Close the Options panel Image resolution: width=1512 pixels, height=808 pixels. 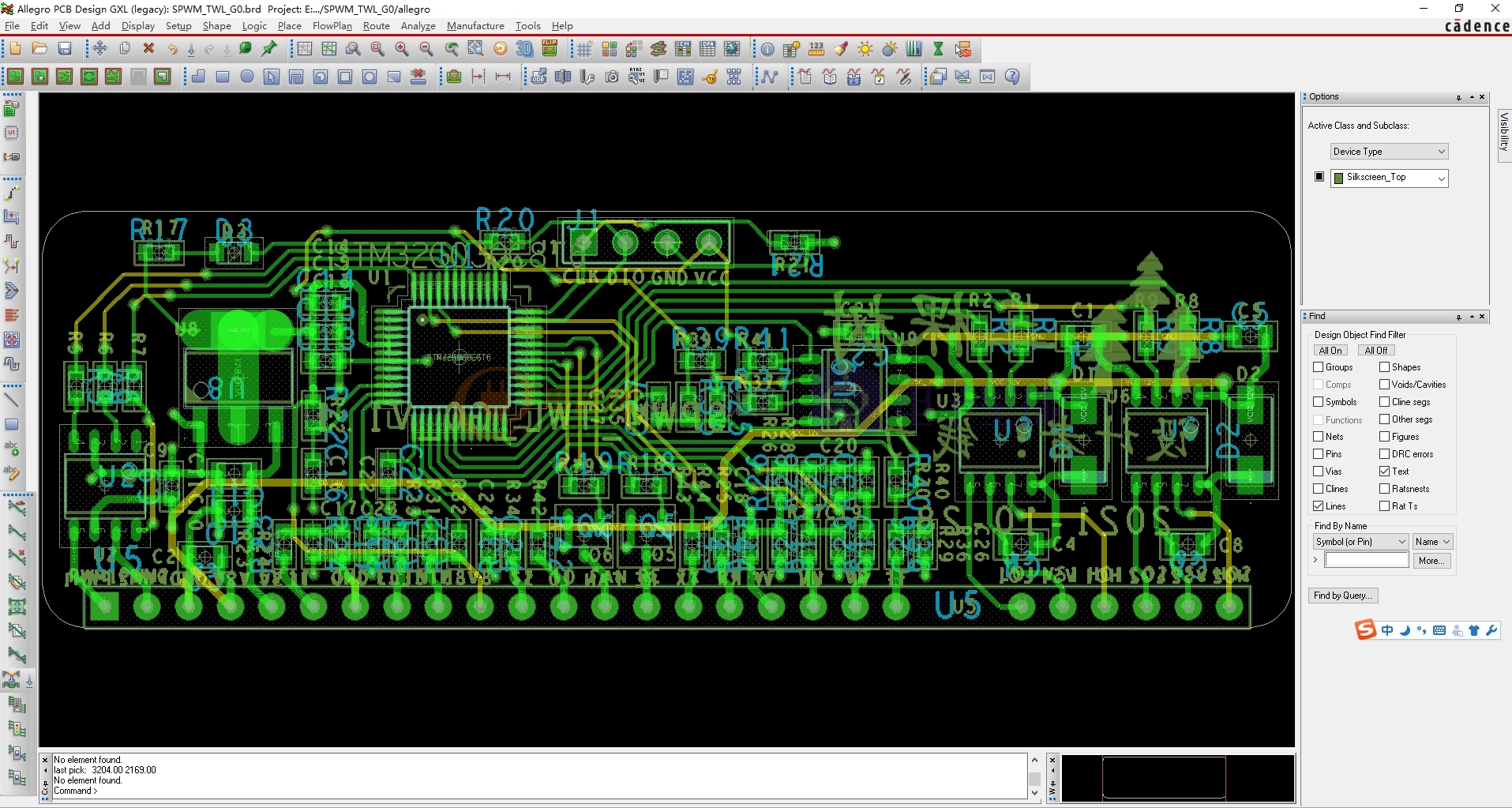pos(1482,97)
